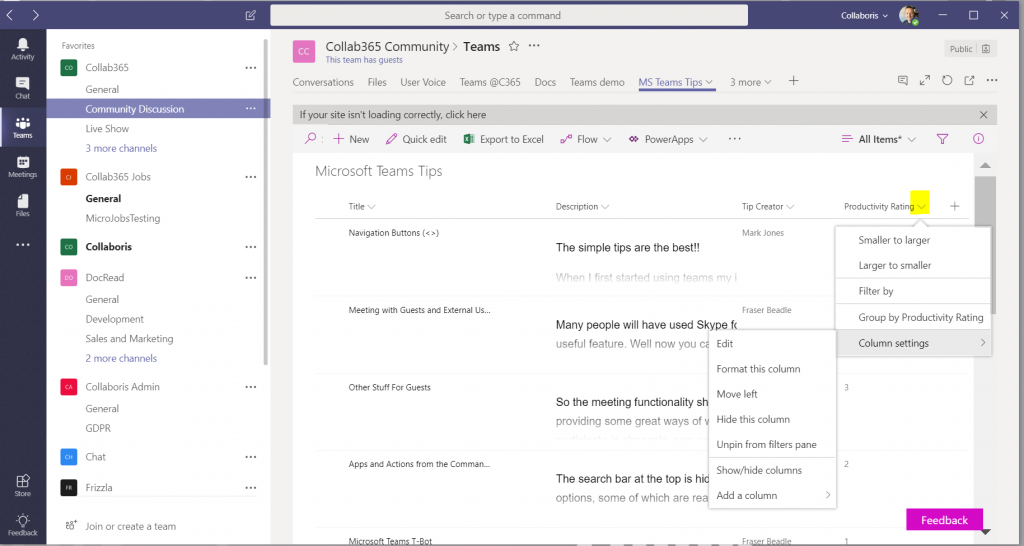Show the tab conversation icon
The image size is (1024, 546).
(903, 80)
